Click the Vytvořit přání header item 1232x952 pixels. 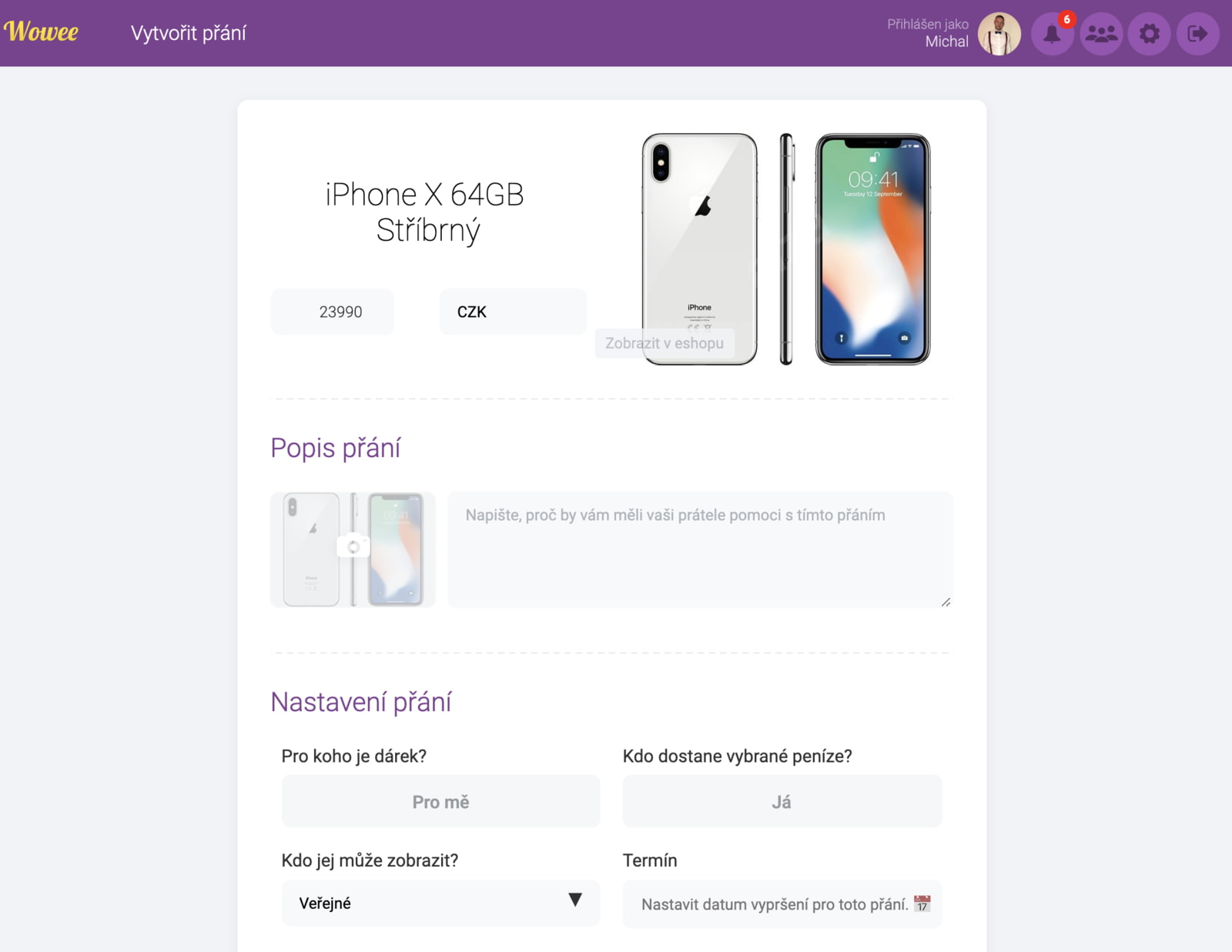pos(189,33)
